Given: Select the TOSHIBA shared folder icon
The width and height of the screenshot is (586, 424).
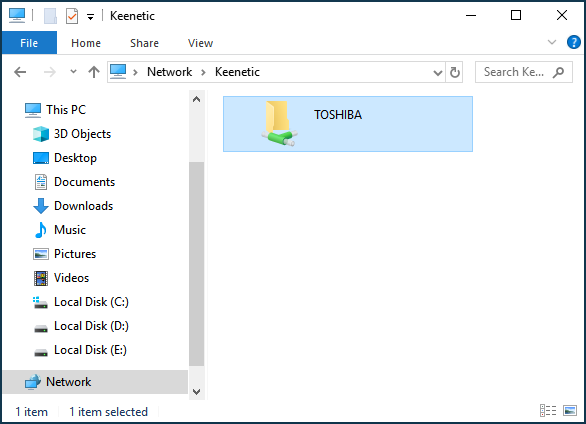Looking at the screenshot, I should click(280, 123).
